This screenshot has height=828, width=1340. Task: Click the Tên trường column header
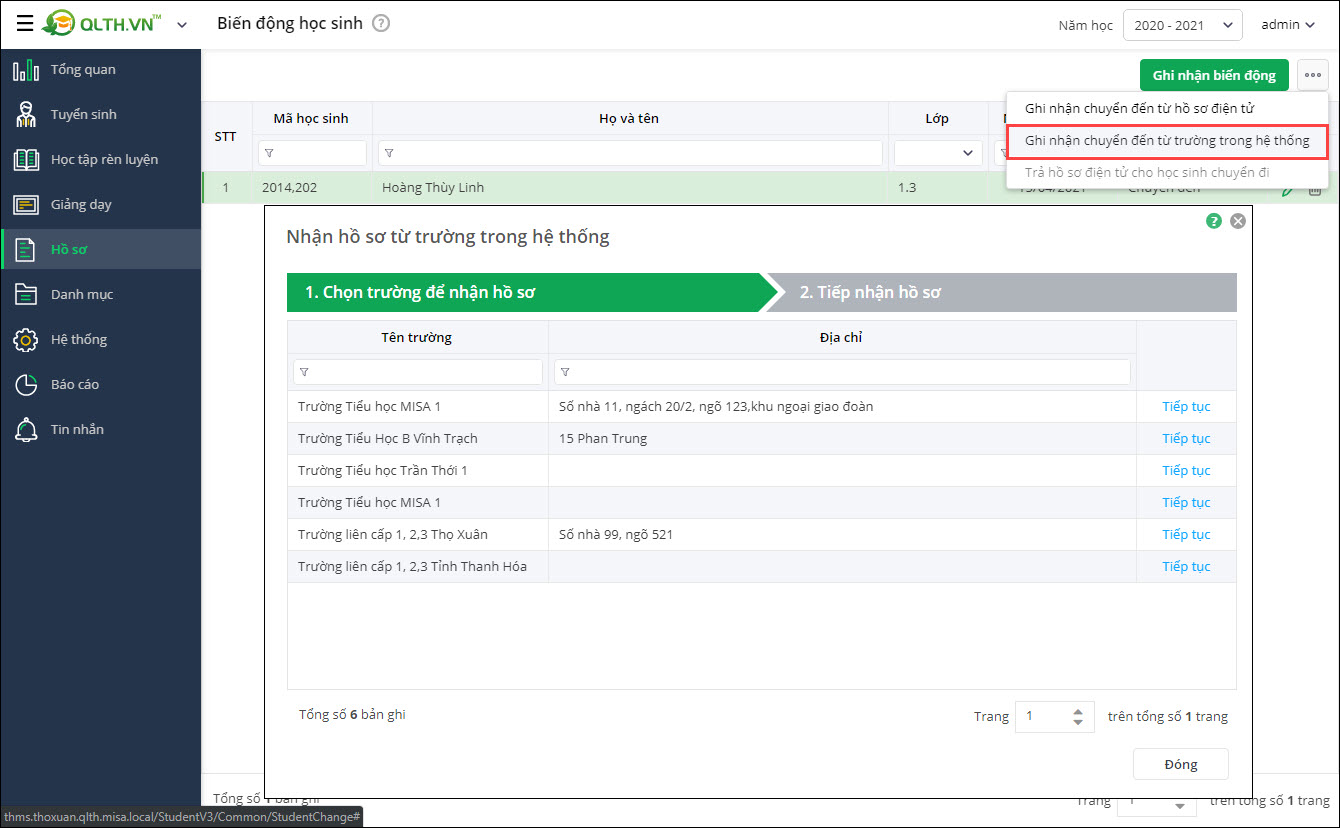point(417,337)
